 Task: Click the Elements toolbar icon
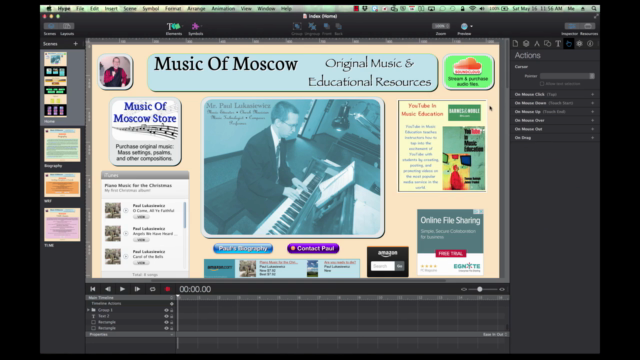[x=173, y=27]
